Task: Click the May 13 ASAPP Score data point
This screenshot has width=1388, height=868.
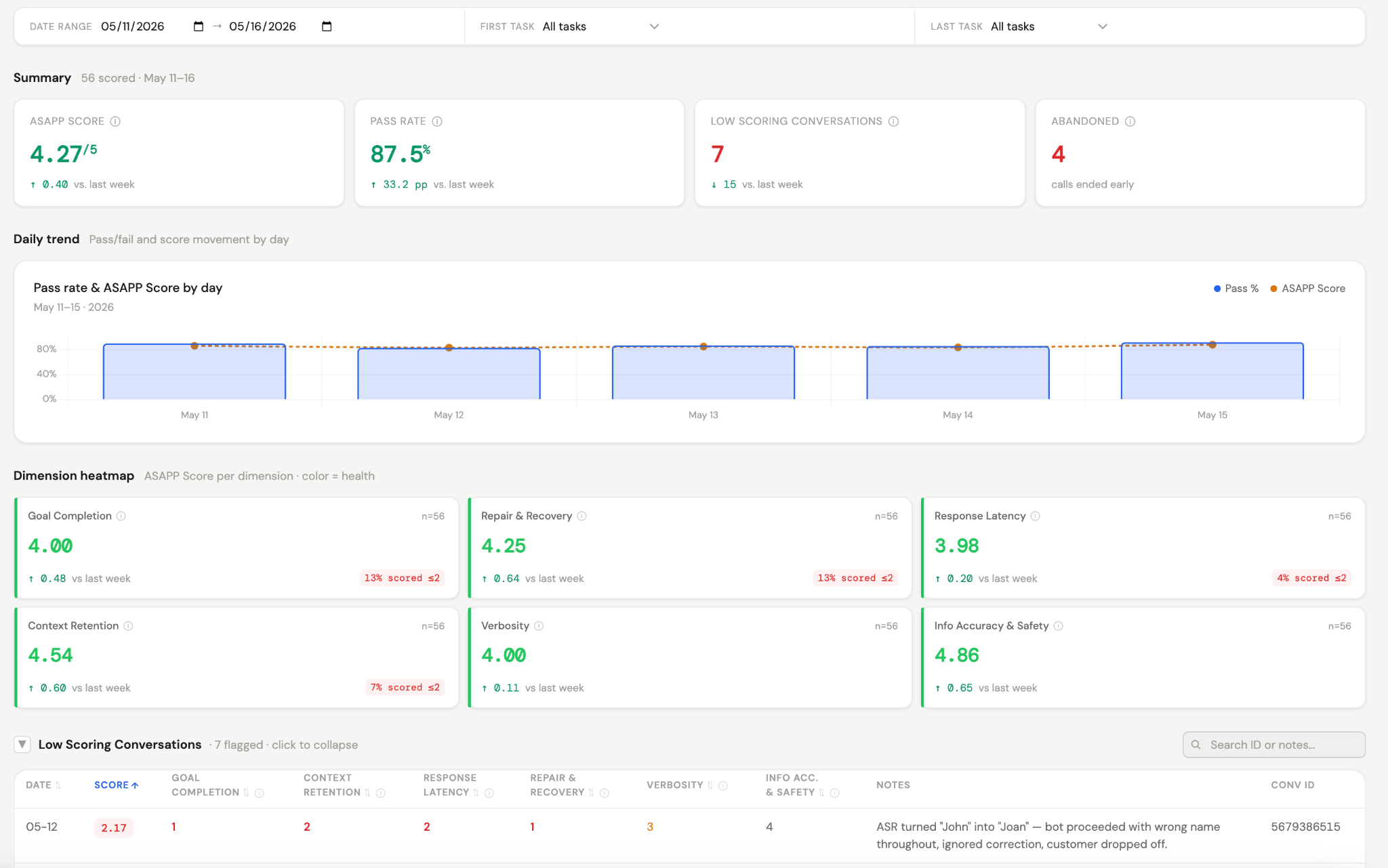Action: [x=703, y=347]
